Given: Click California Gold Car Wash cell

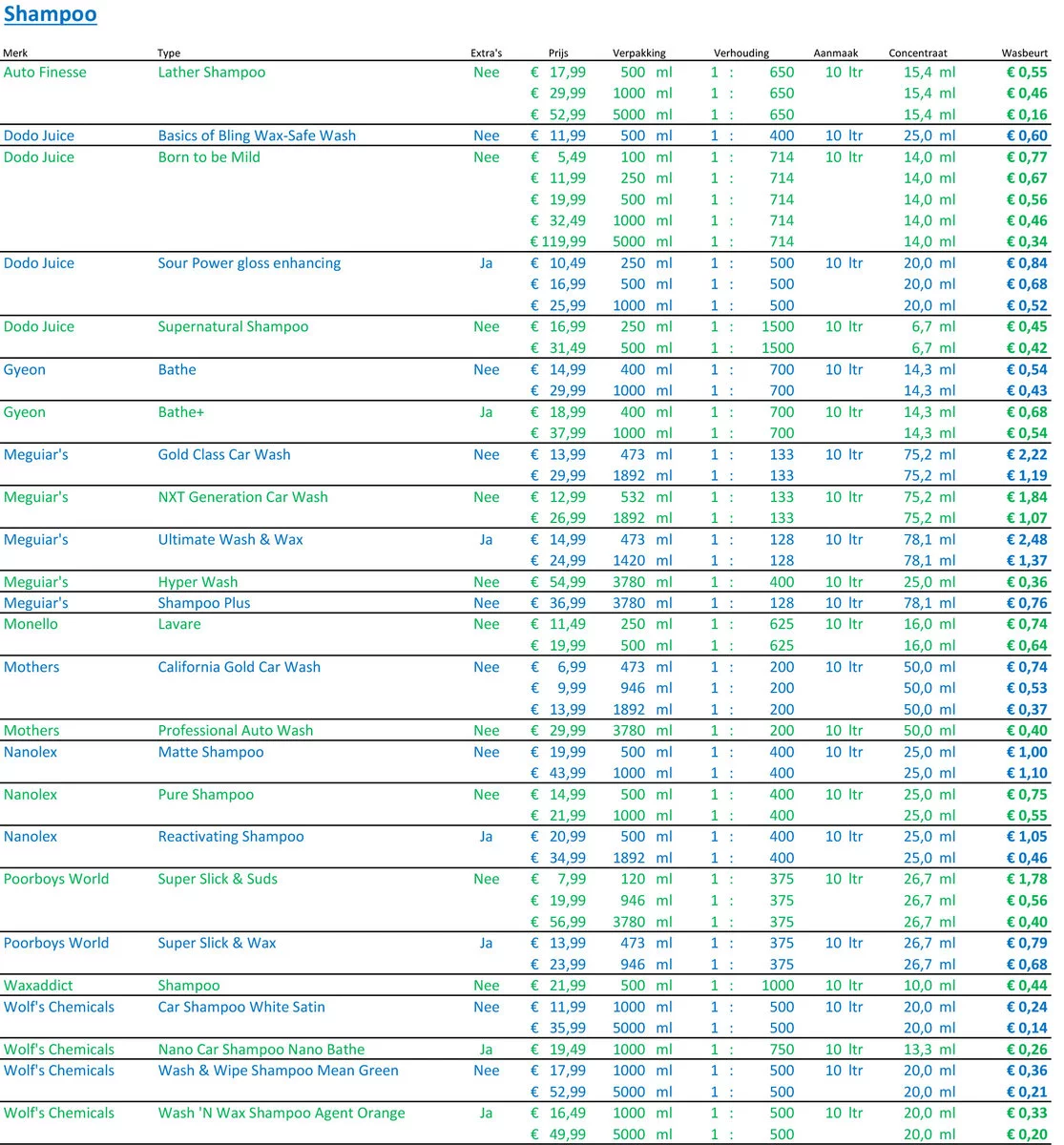Looking at the screenshot, I should point(239,667).
